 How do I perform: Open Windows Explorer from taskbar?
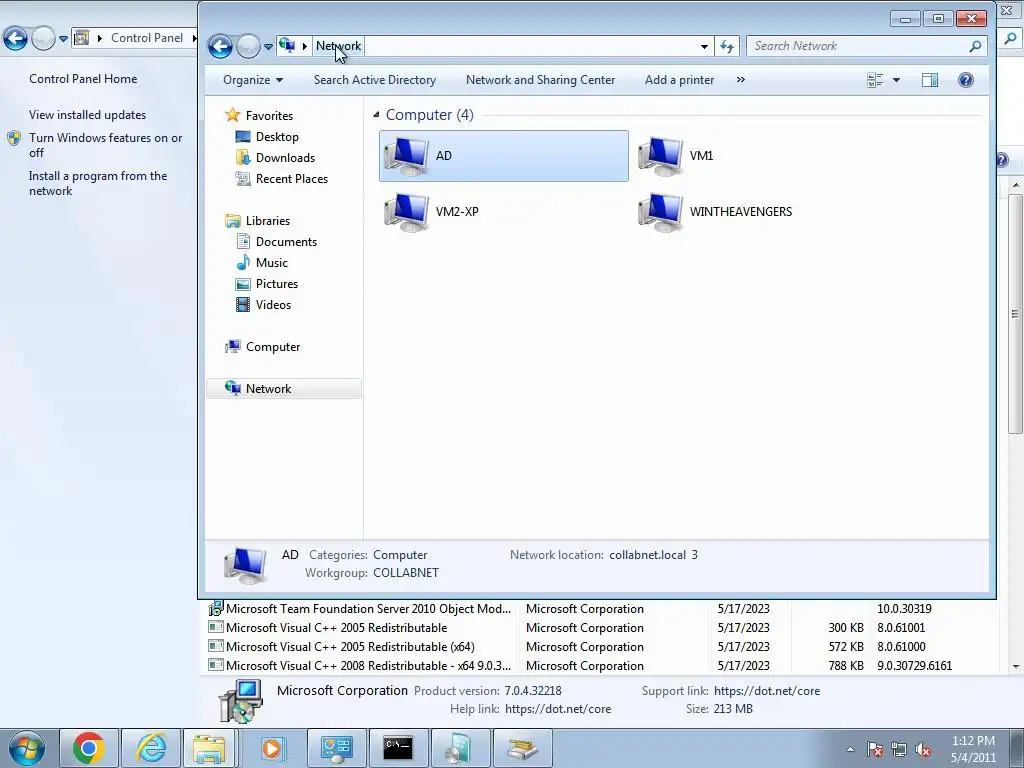[x=210, y=748]
